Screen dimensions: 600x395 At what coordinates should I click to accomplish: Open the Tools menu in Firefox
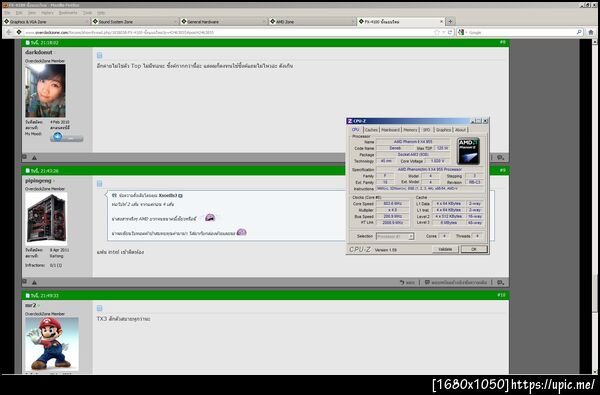[x=88, y=13]
